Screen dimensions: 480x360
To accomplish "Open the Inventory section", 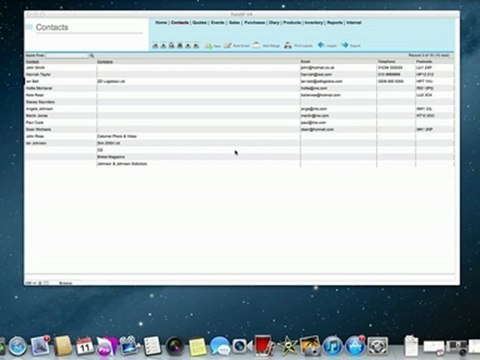I will pyautogui.click(x=314, y=23).
